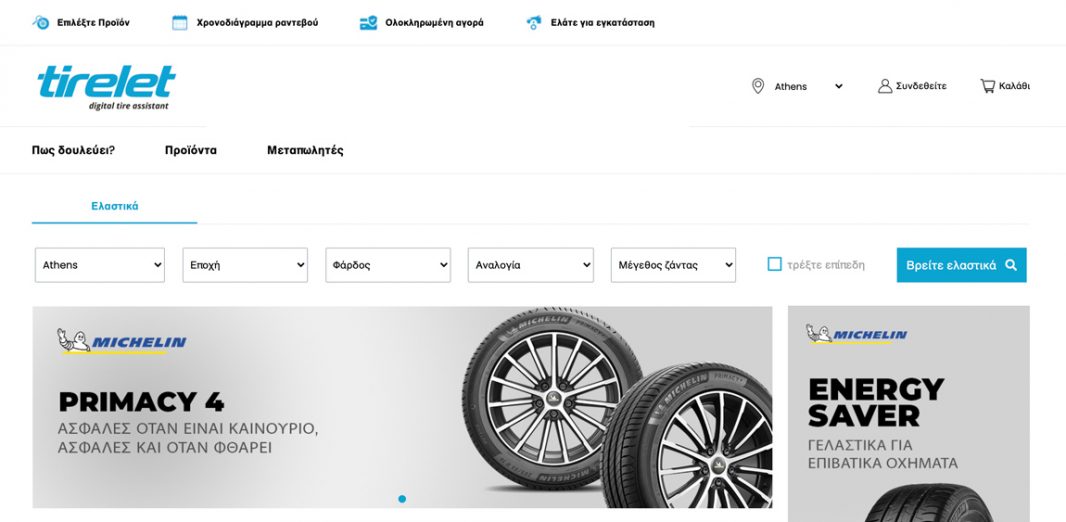Screen dimensions: 1066x522
Task: Click the Καλάθι cart link
Action: tap(1005, 86)
